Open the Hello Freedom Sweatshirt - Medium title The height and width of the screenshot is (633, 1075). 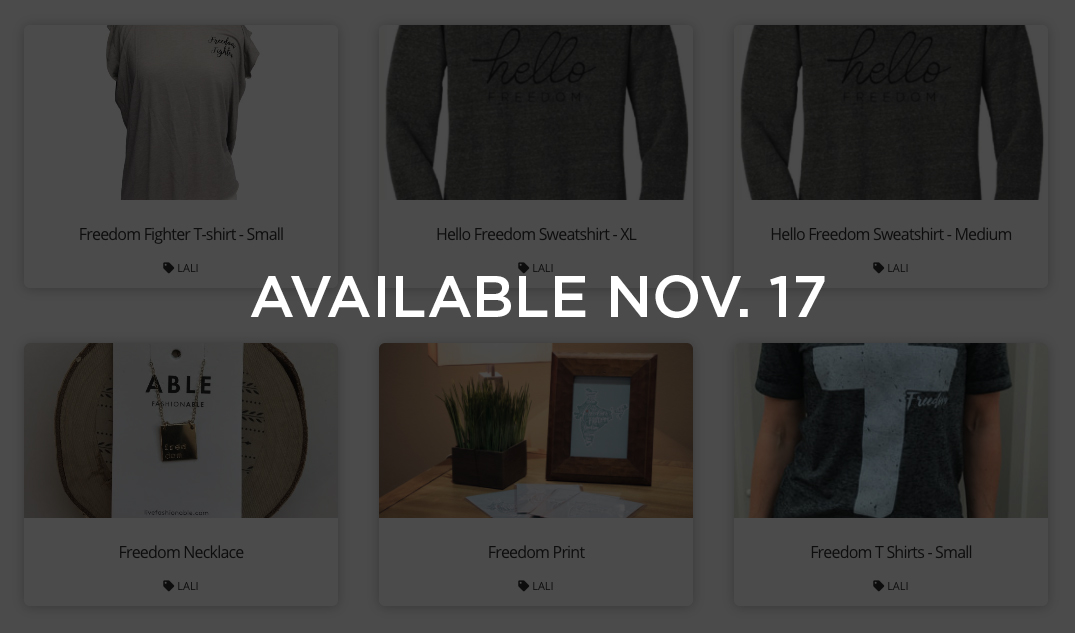pyautogui.click(x=891, y=235)
